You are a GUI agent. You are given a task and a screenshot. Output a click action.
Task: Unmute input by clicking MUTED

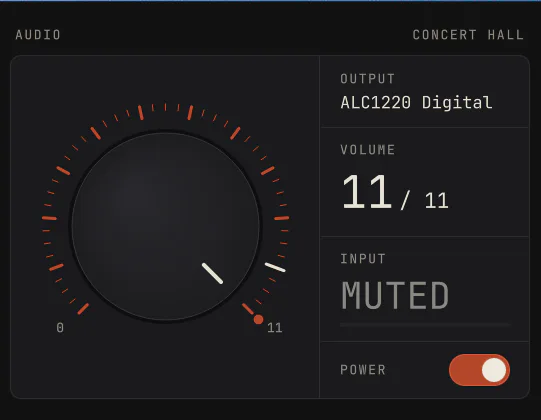pyautogui.click(x=395, y=295)
